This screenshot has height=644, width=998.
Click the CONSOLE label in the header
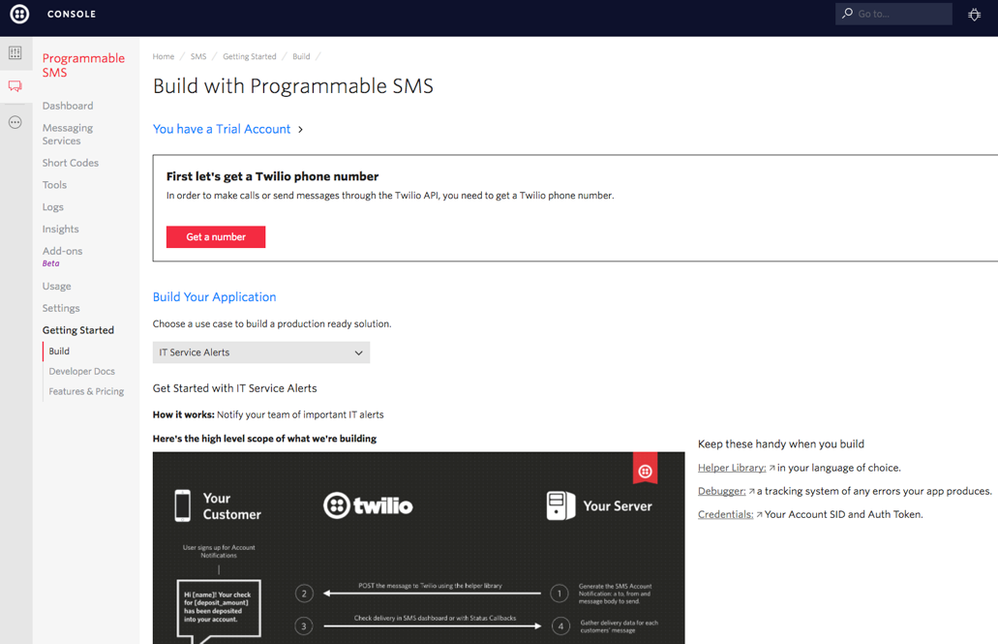point(71,14)
